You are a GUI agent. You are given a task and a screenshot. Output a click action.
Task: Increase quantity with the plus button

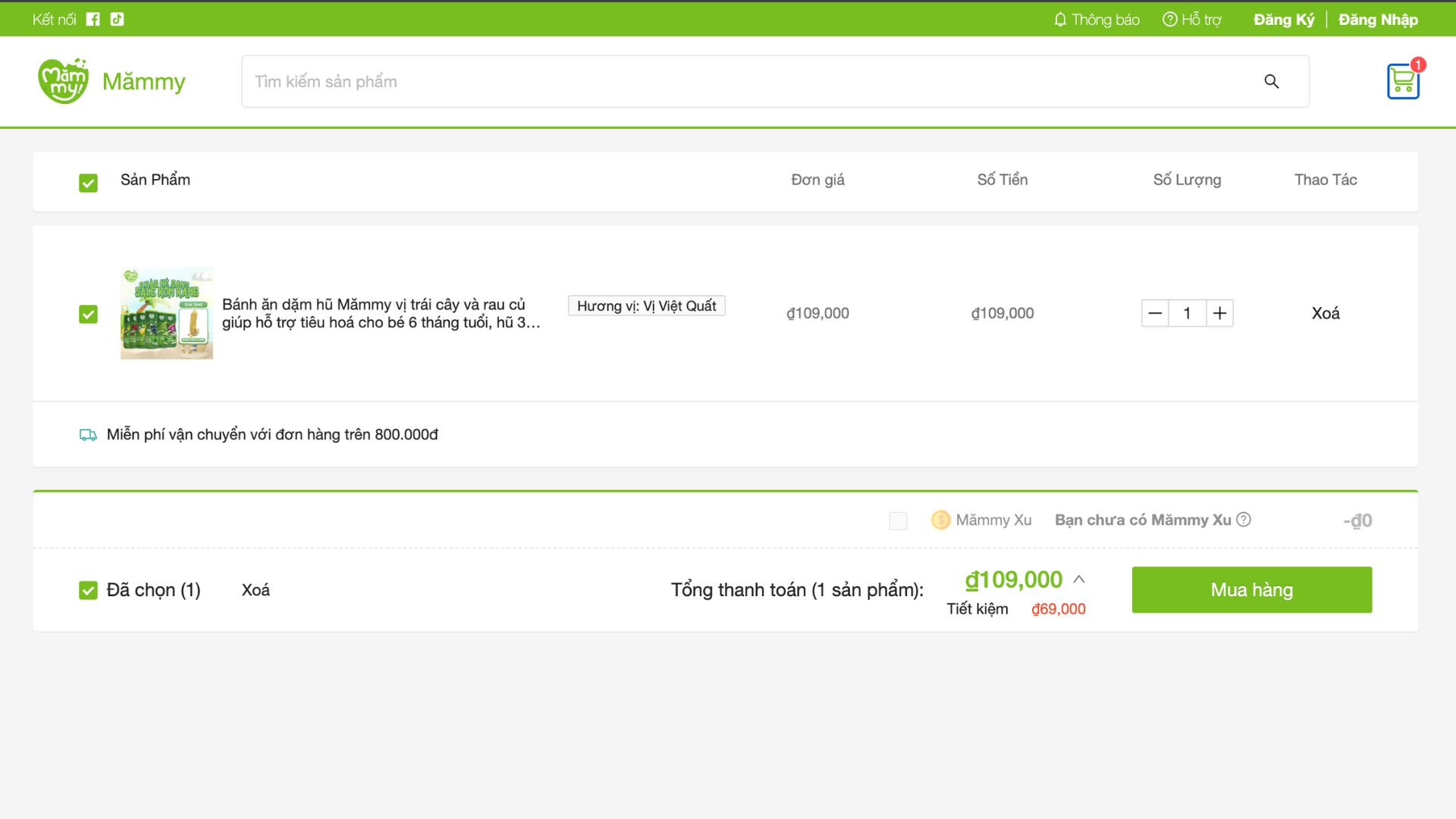click(x=1219, y=313)
